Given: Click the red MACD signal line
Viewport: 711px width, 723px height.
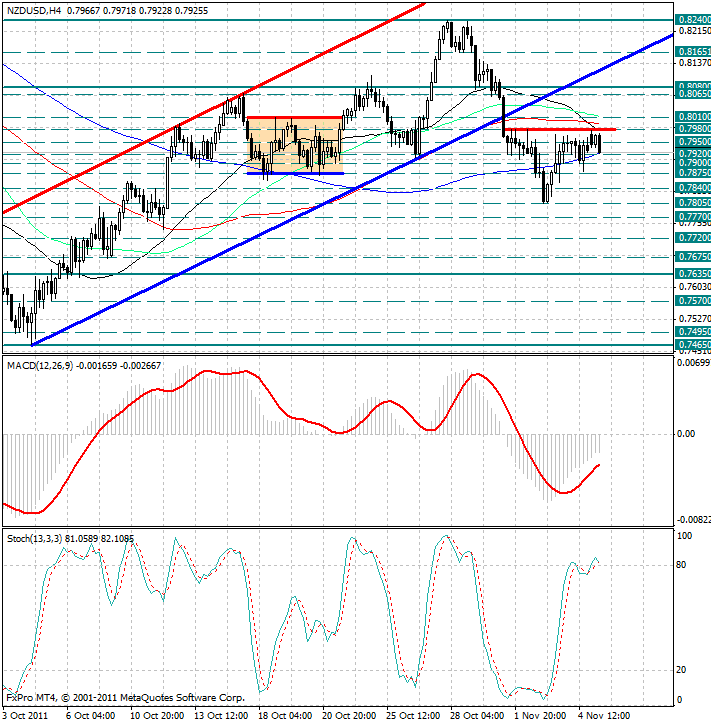Looking at the screenshot, I should pyautogui.click(x=302, y=418).
